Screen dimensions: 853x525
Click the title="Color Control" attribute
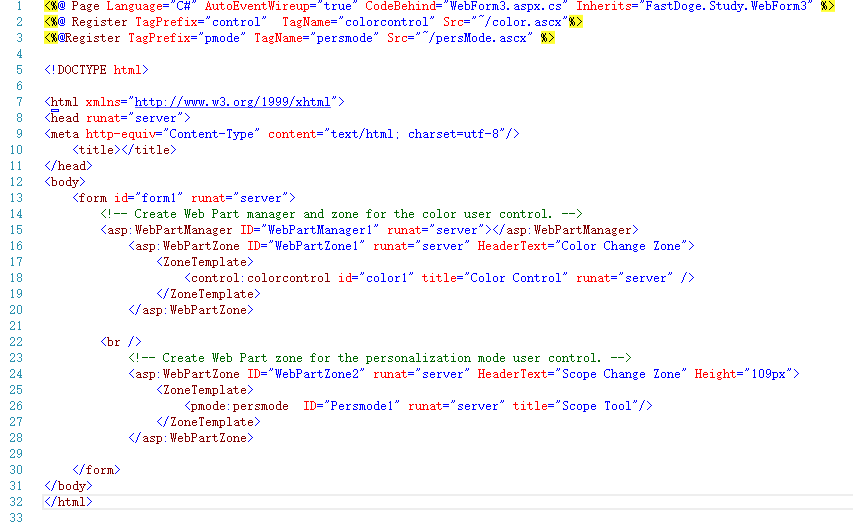[x=495, y=278]
